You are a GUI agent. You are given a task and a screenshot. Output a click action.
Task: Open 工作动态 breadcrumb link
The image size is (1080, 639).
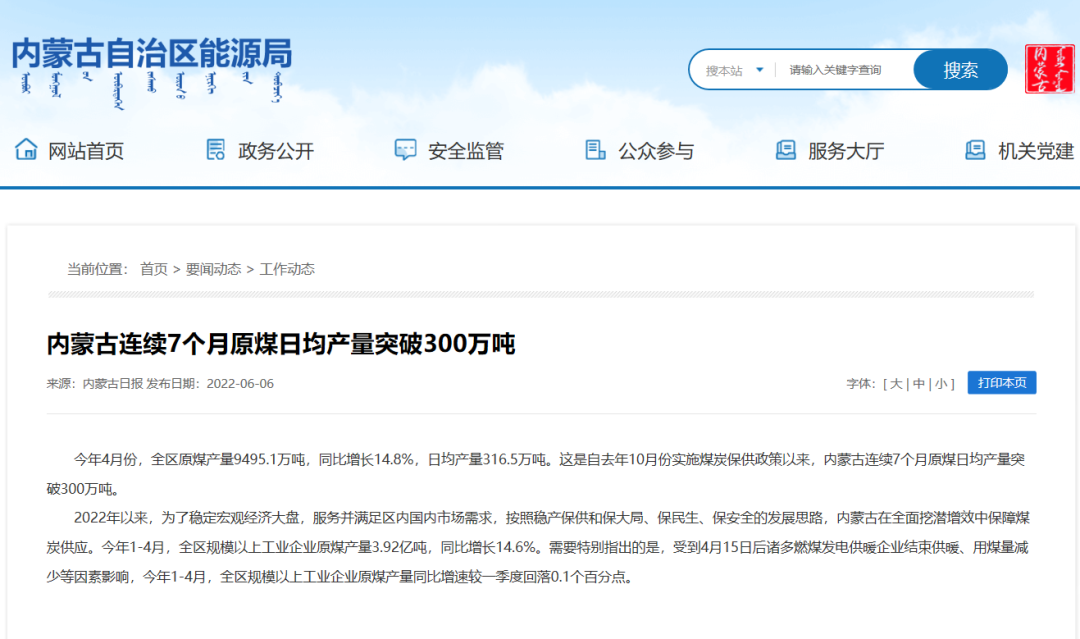pyautogui.click(x=287, y=269)
